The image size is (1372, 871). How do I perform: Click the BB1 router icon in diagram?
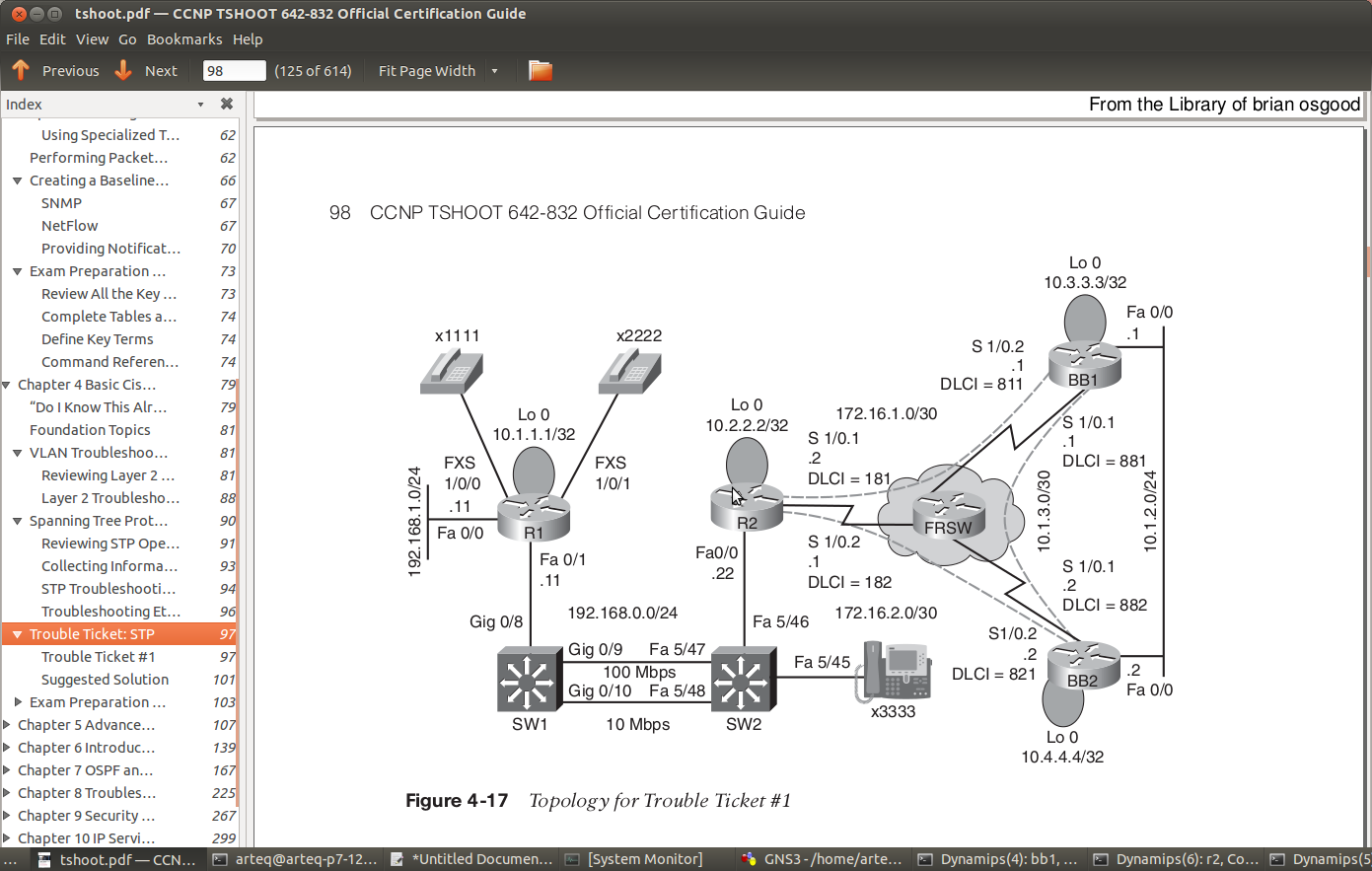coord(1084,366)
